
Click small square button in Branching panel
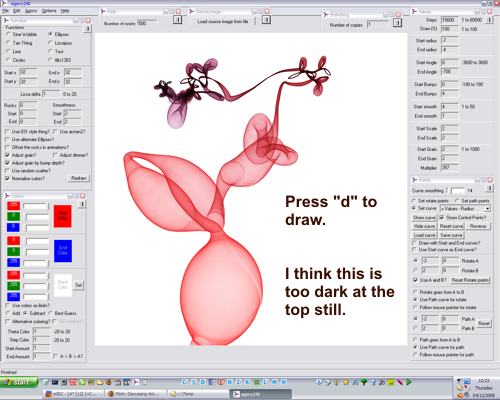point(397,23)
